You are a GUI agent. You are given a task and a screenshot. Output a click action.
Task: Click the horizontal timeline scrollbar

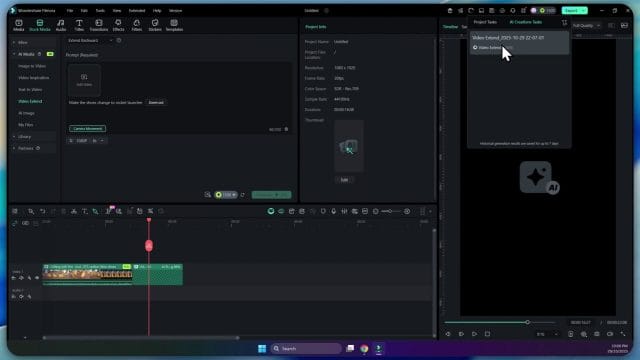[x=141, y=338]
